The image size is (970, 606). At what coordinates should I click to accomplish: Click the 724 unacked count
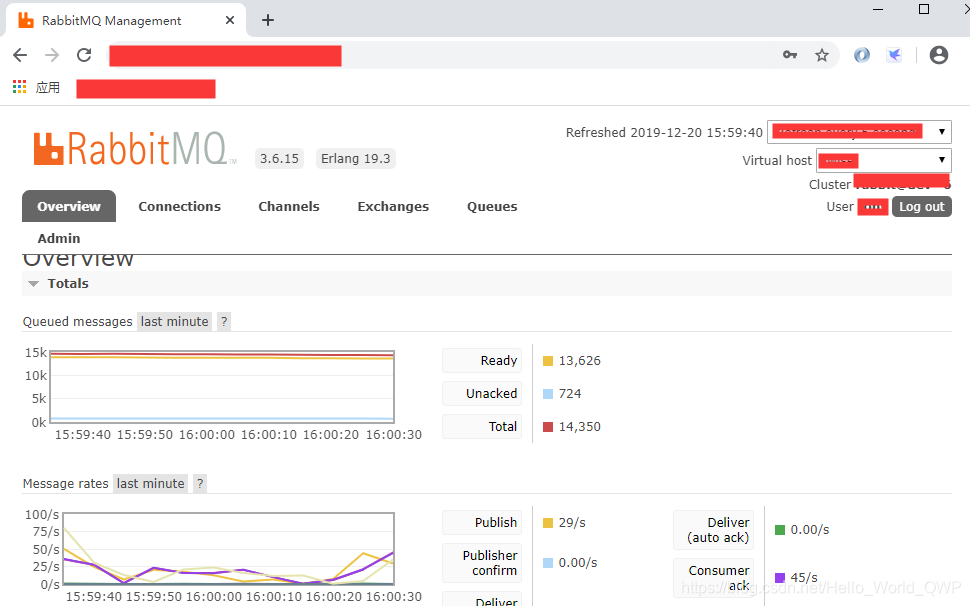[x=570, y=393]
